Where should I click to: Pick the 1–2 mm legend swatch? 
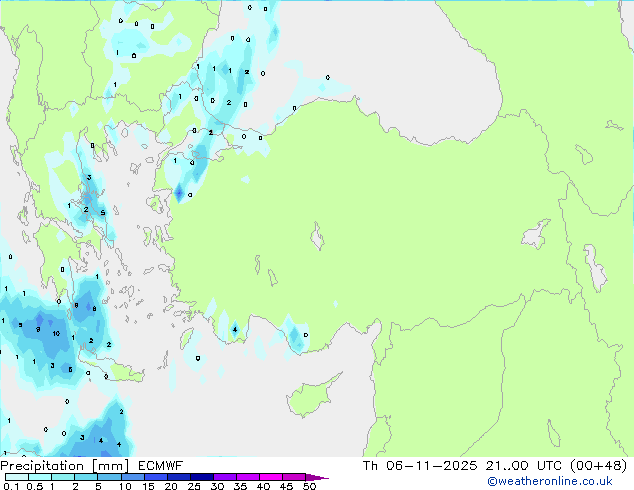(x=63, y=477)
